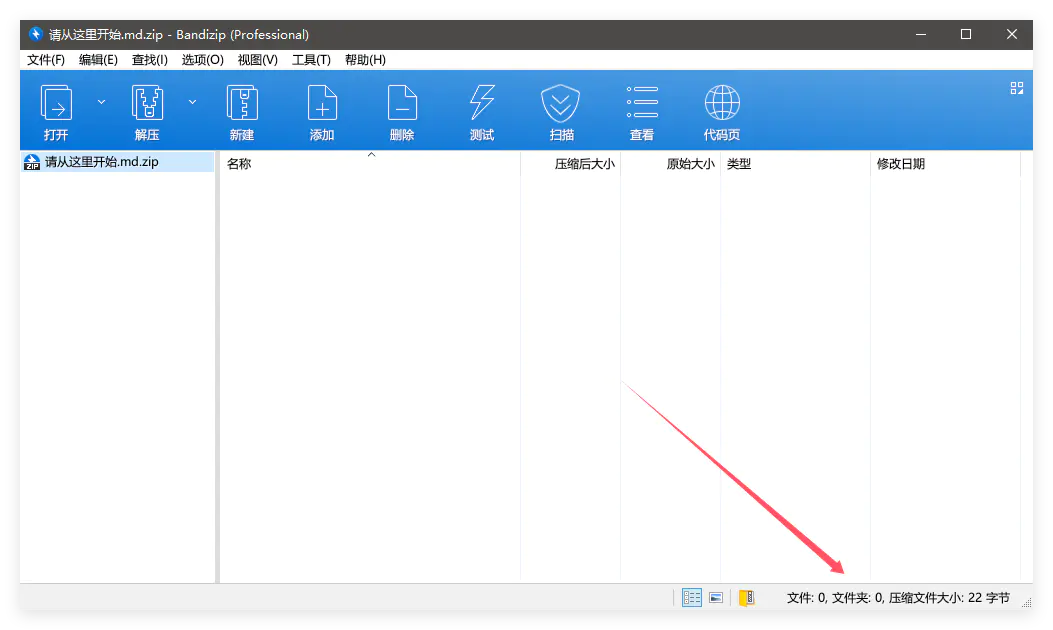Toggle the details list view in status bar

pyautogui.click(x=692, y=596)
